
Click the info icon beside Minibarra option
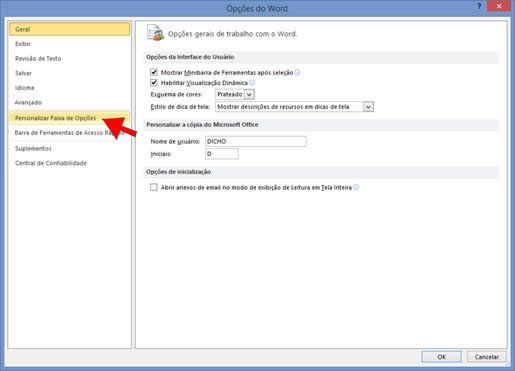[x=297, y=72]
